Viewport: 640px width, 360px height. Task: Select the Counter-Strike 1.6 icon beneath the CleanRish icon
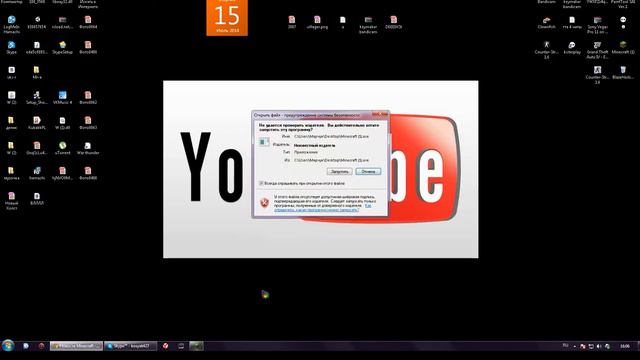click(547, 50)
